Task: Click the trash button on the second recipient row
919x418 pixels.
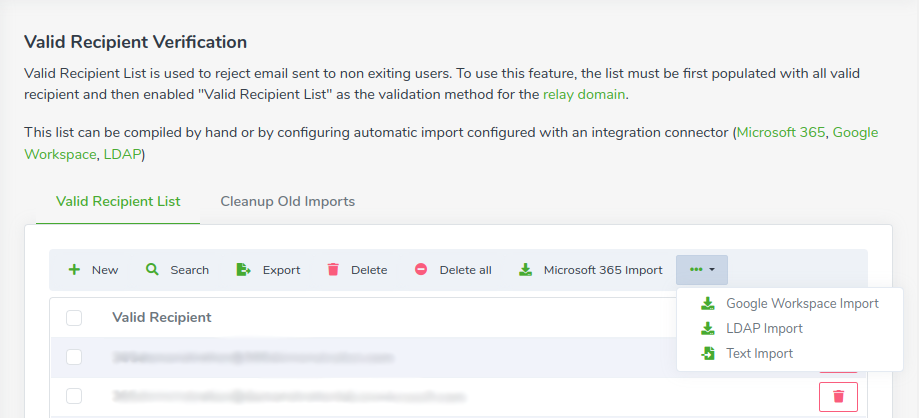Action: click(838, 397)
